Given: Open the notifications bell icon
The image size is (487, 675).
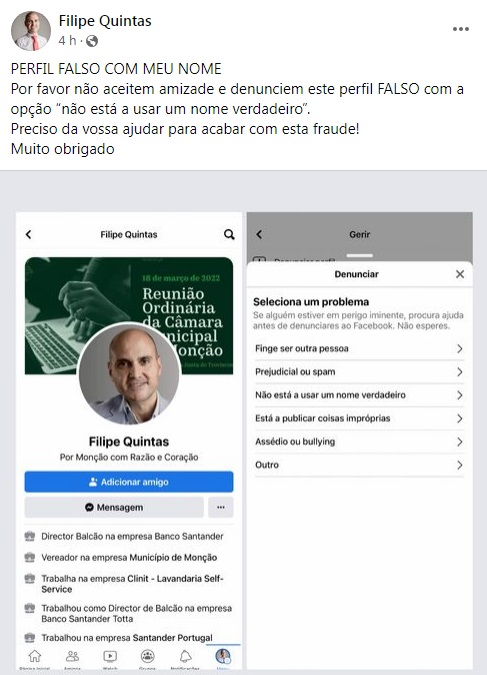Looking at the screenshot, I should click(x=186, y=656).
